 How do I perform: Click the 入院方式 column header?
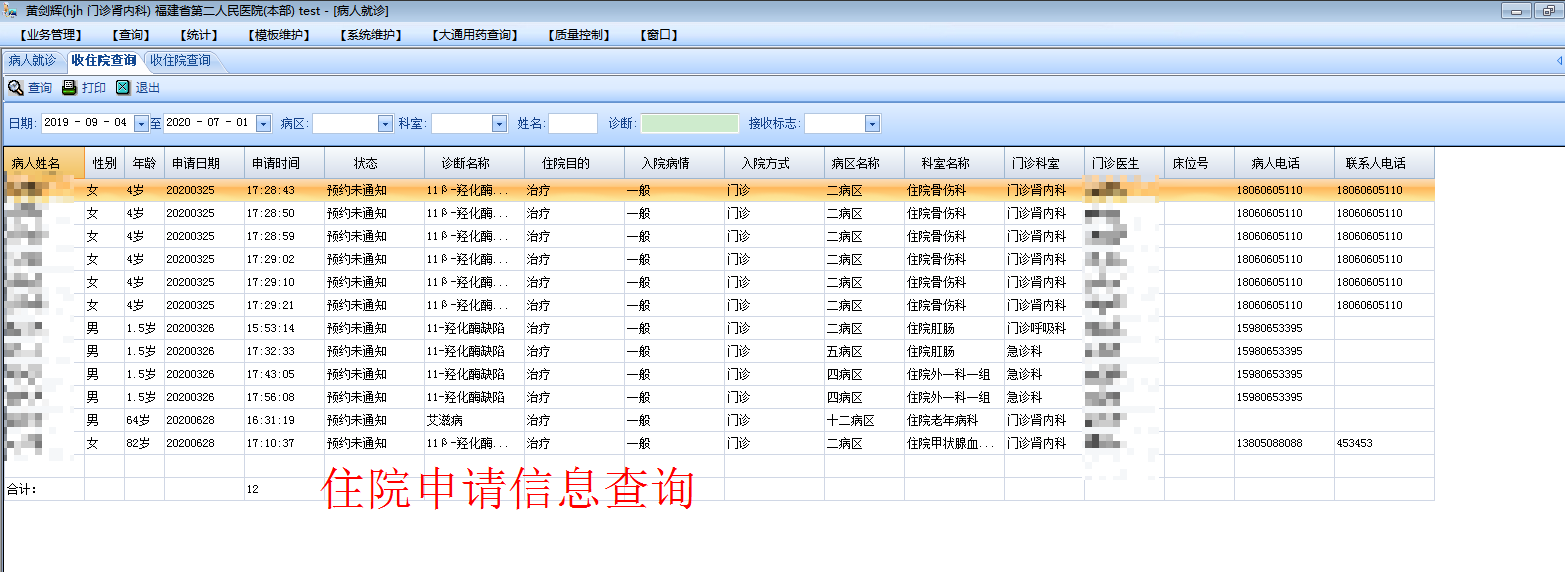[x=774, y=163]
